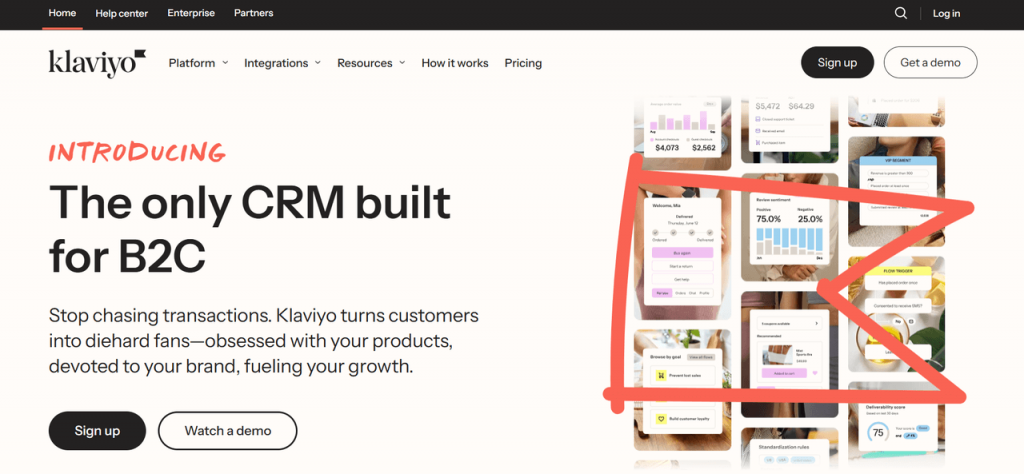Click the search magnifier icon
This screenshot has height=474, width=1024.
(901, 13)
